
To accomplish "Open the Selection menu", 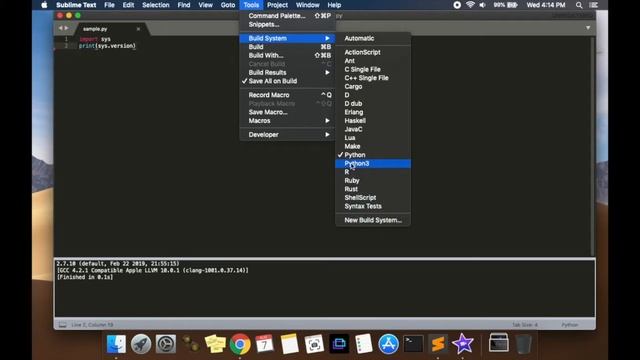I will (x=156, y=5).
